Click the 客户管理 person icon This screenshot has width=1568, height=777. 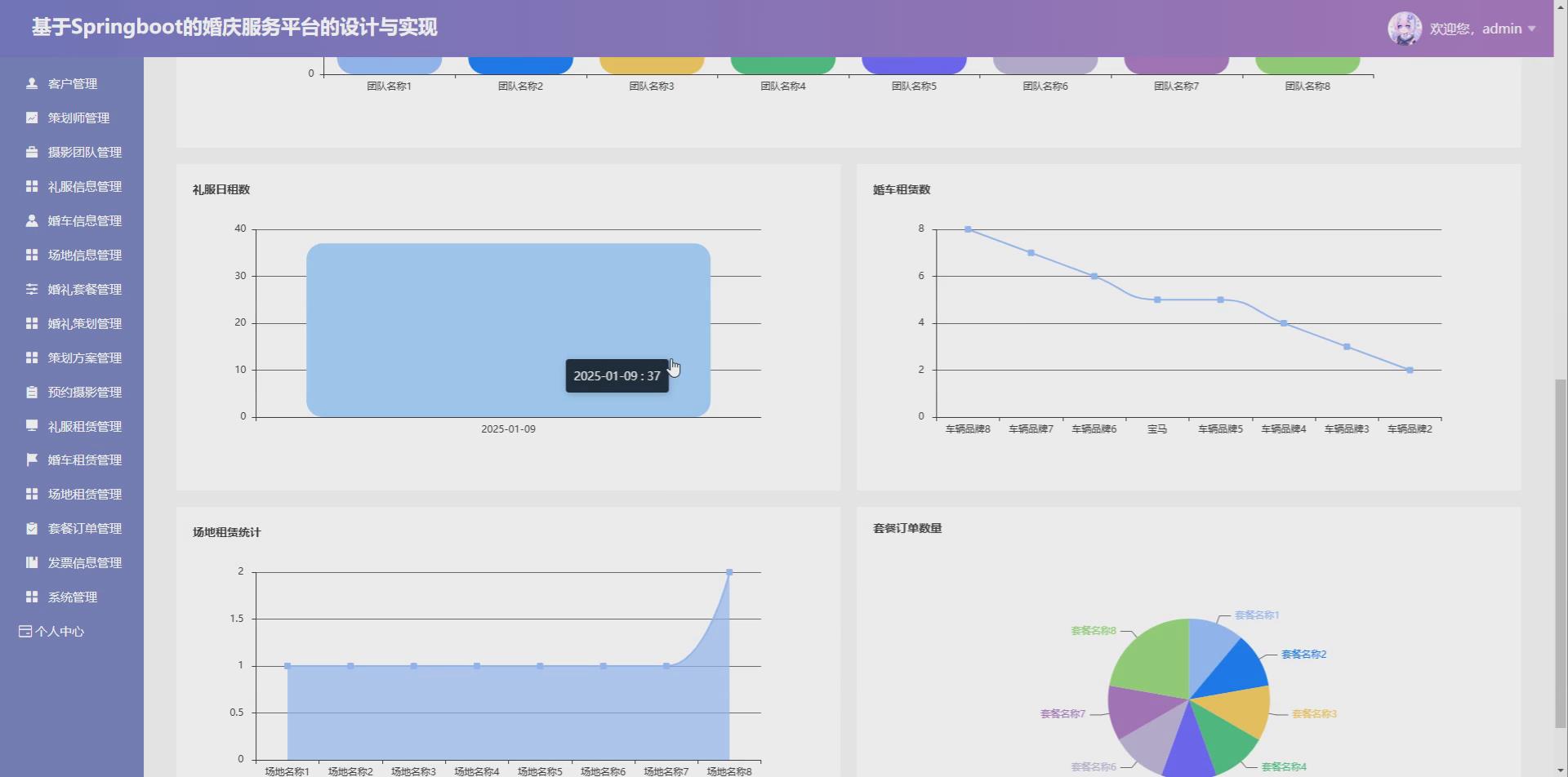point(32,83)
